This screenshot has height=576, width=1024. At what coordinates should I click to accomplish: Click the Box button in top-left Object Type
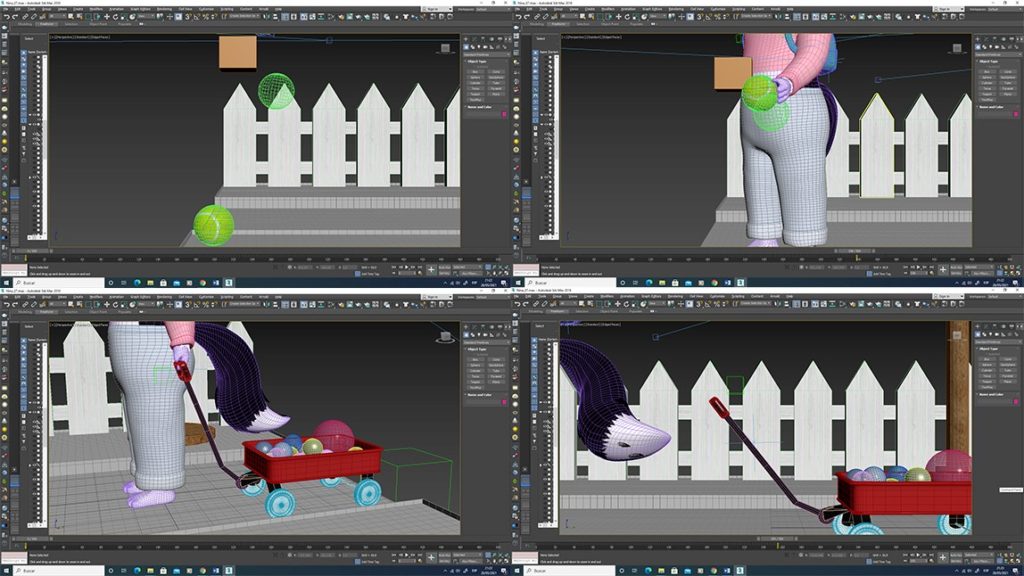pos(475,72)
